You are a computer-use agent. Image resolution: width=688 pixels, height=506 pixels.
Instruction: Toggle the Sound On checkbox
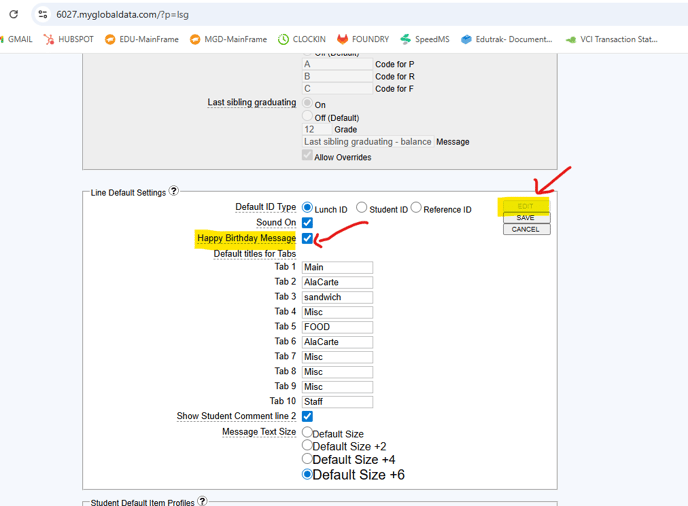tap(307, 223)
